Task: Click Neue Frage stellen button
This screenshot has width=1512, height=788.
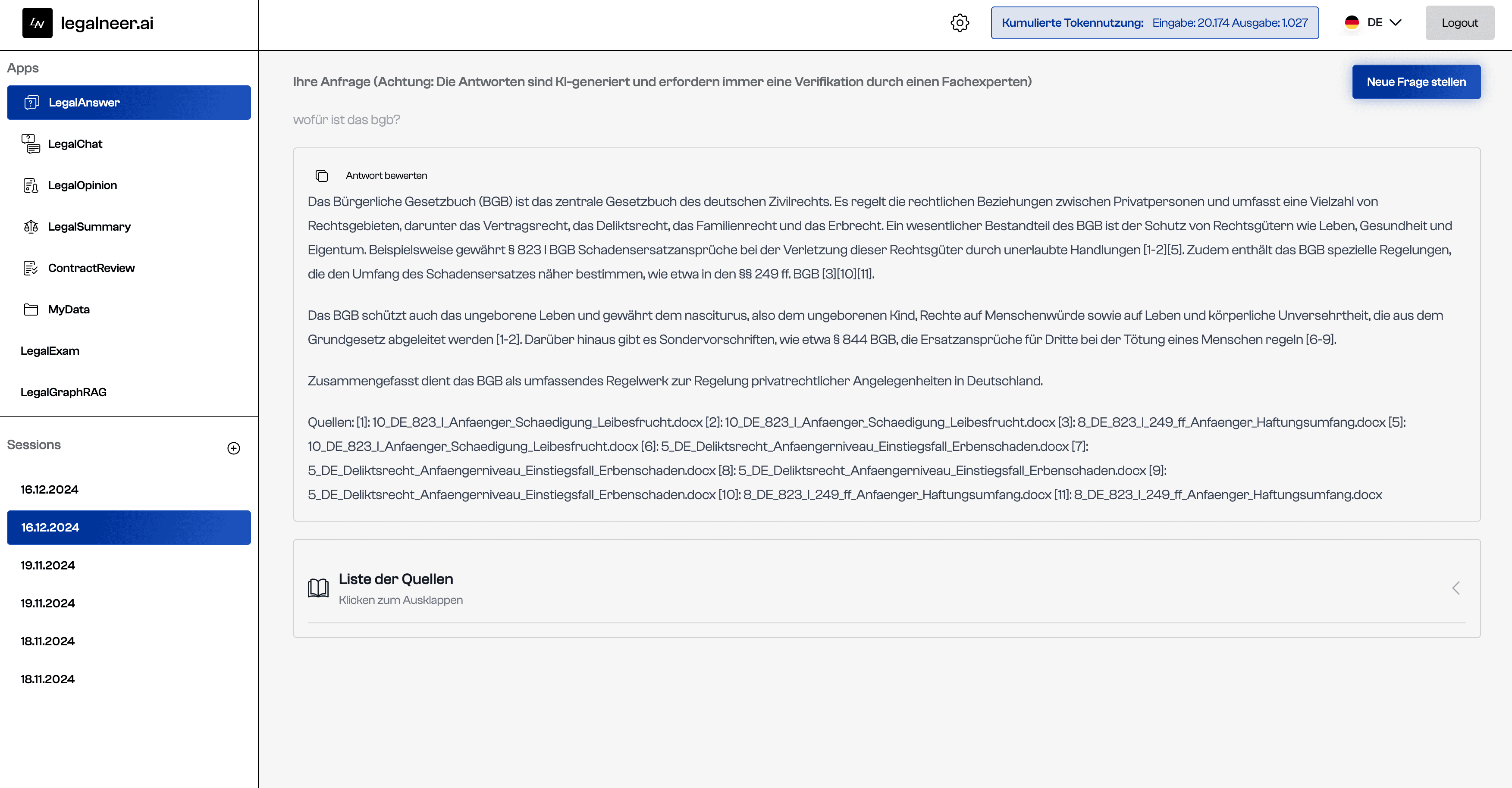Action: click(1416, 82)
